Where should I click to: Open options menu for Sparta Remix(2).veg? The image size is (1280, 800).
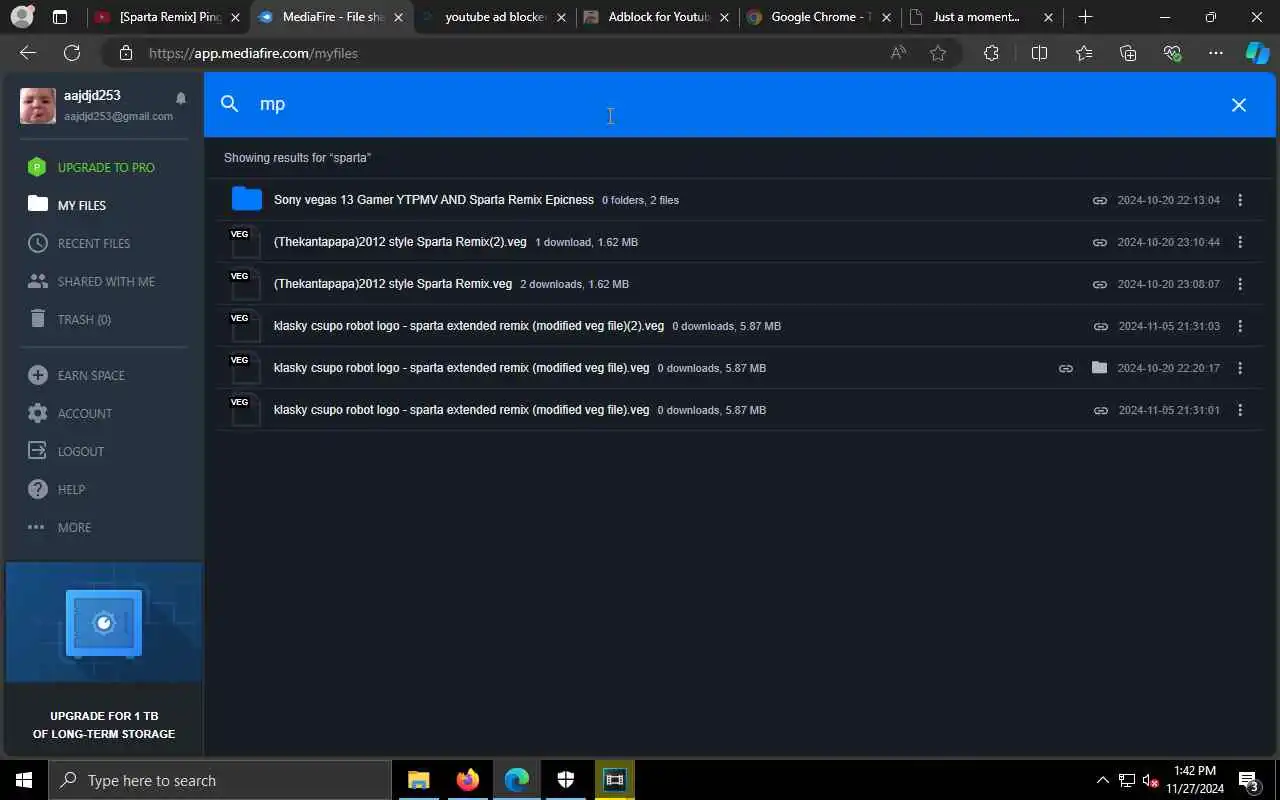[1240, 242]
